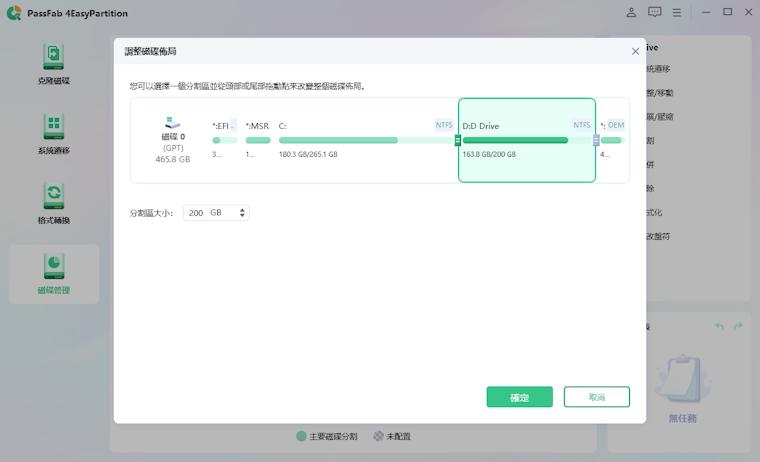The width and height of the screenshot is (760, 462).
Task: Confirm with the green 確定 button
Action: [520, 397]
